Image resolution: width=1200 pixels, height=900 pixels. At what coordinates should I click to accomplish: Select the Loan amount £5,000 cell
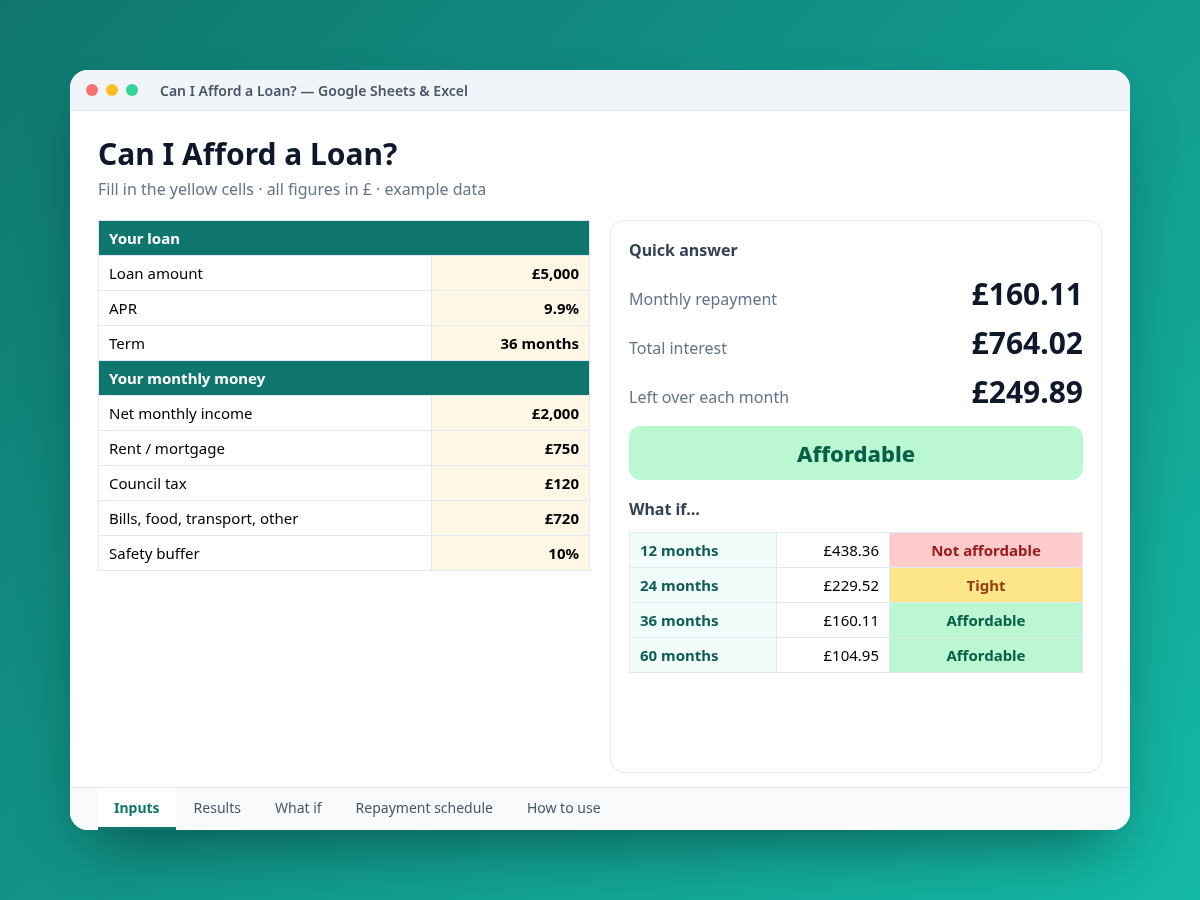point(510,273)
